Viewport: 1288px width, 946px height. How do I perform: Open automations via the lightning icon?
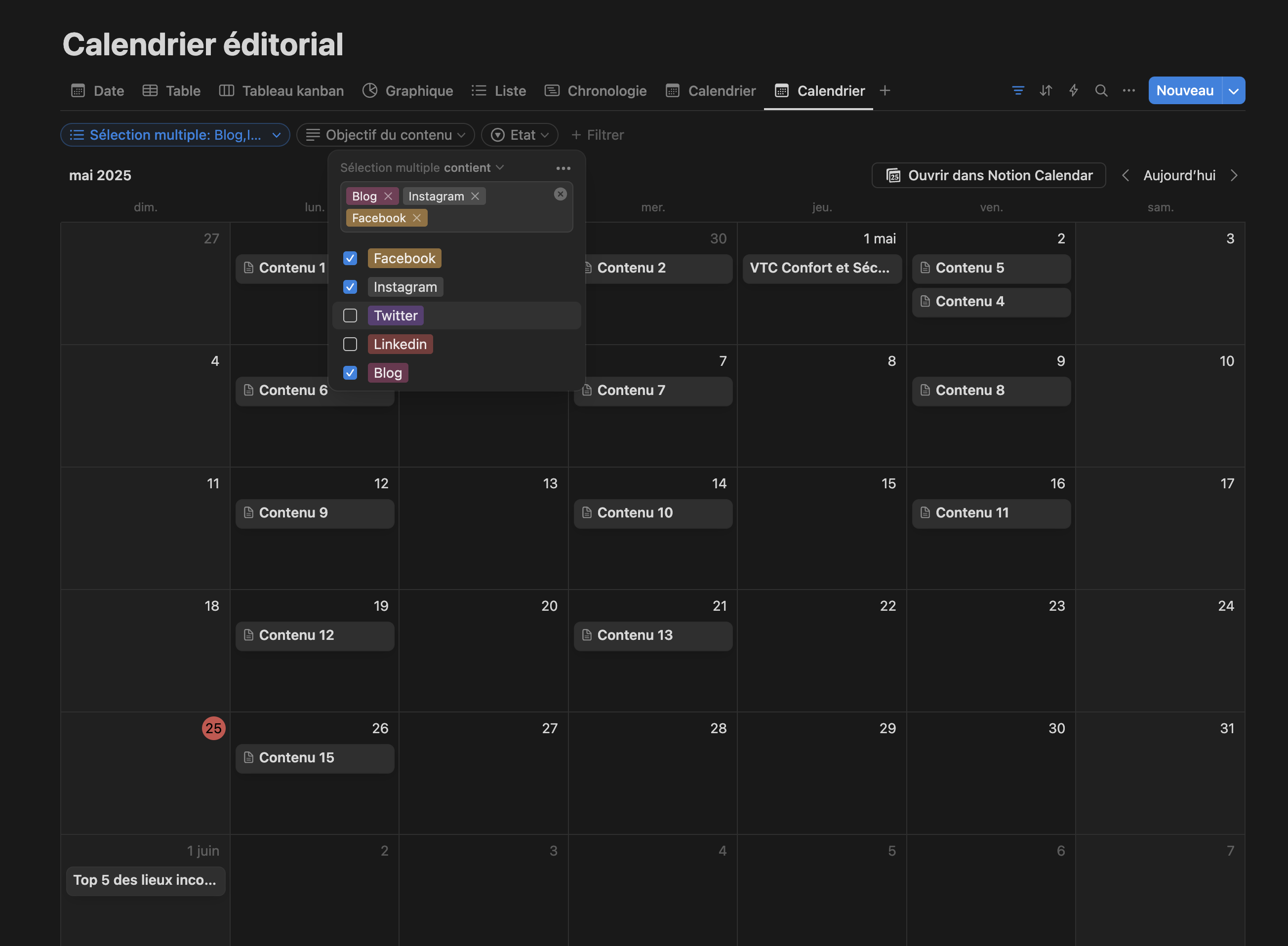coord(1074,90)
